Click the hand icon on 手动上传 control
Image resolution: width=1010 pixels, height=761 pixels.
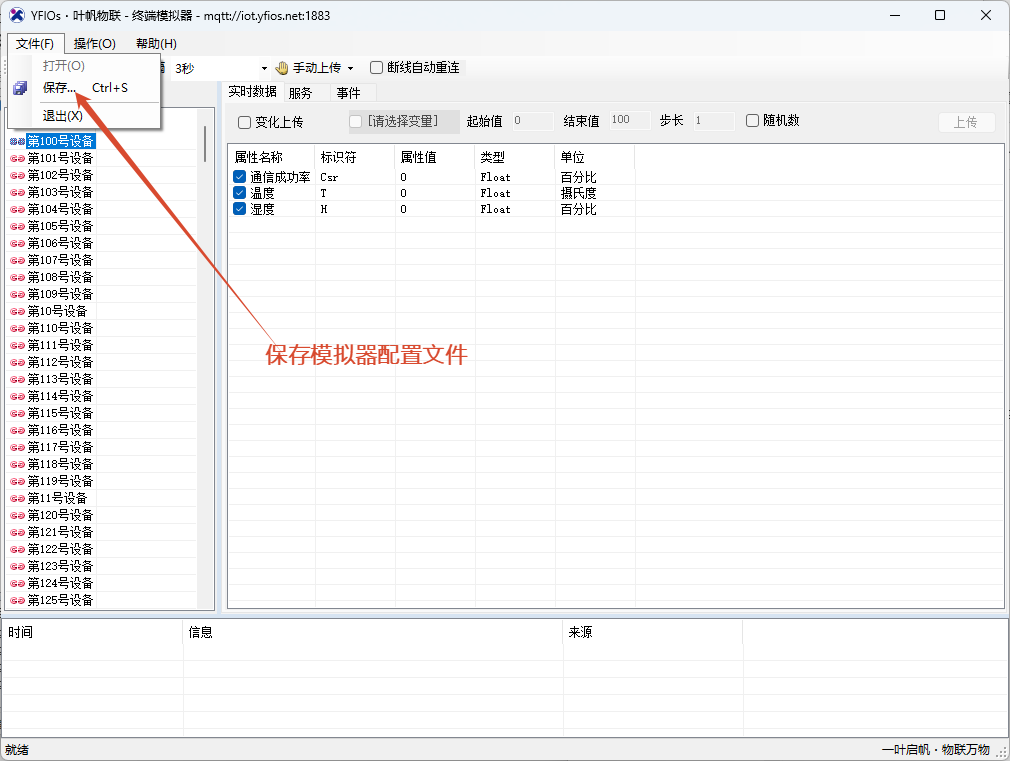click(x=284, y=68)
